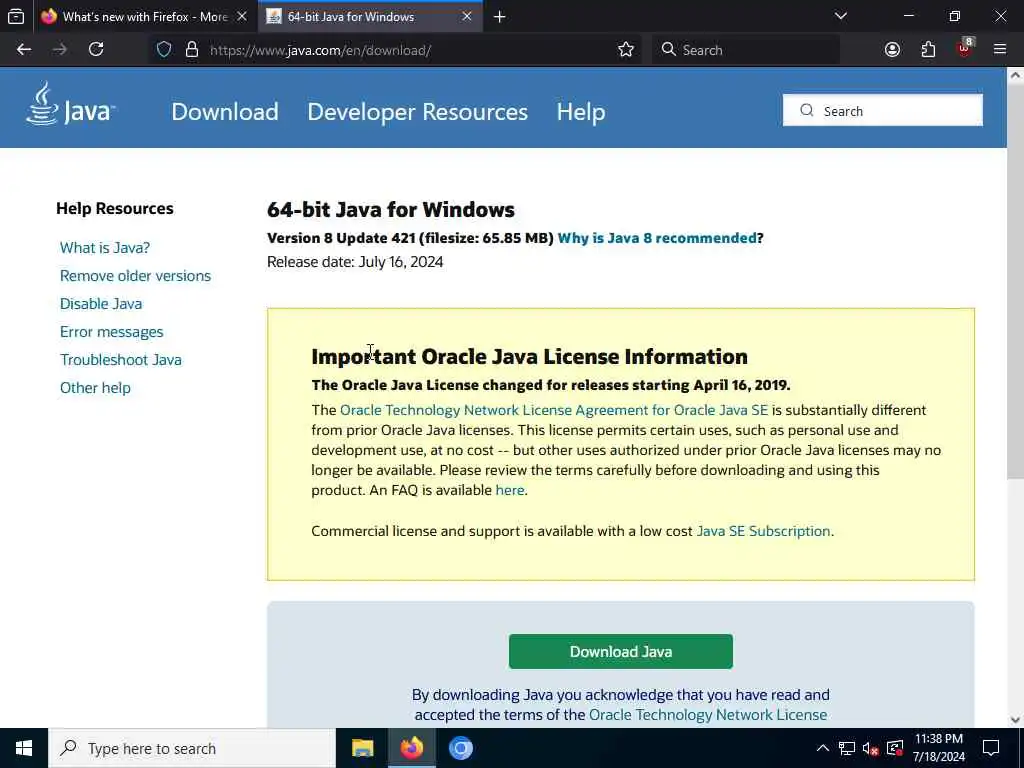Open the blue circle taskbar app
This screenshot has height=768, width=1024.
(x=460, y=748)
